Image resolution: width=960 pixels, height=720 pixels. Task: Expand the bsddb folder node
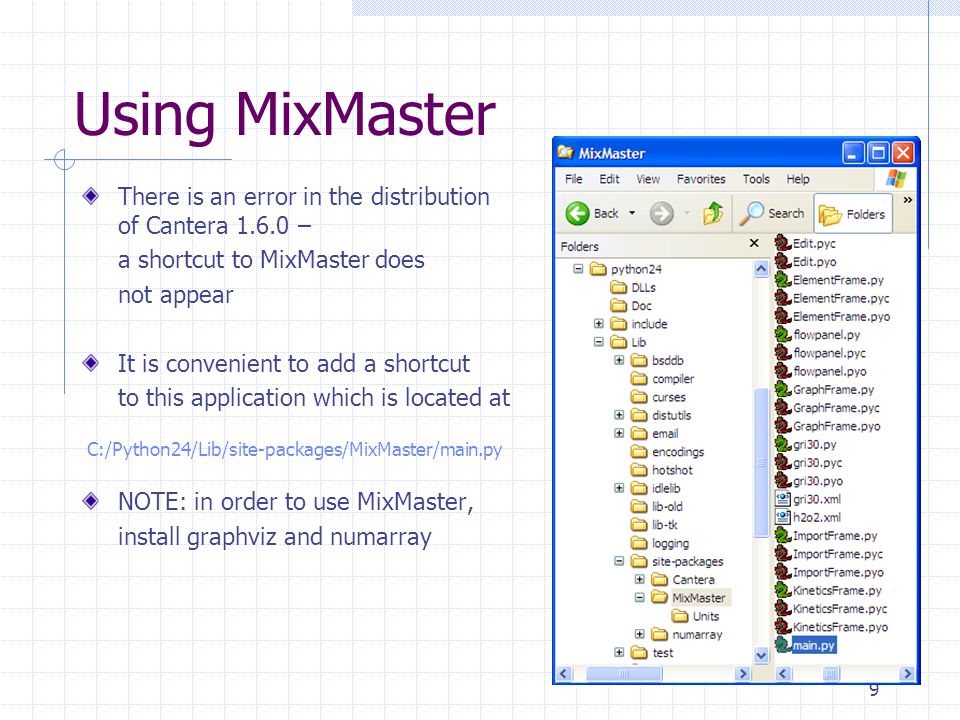coord(619,360)
